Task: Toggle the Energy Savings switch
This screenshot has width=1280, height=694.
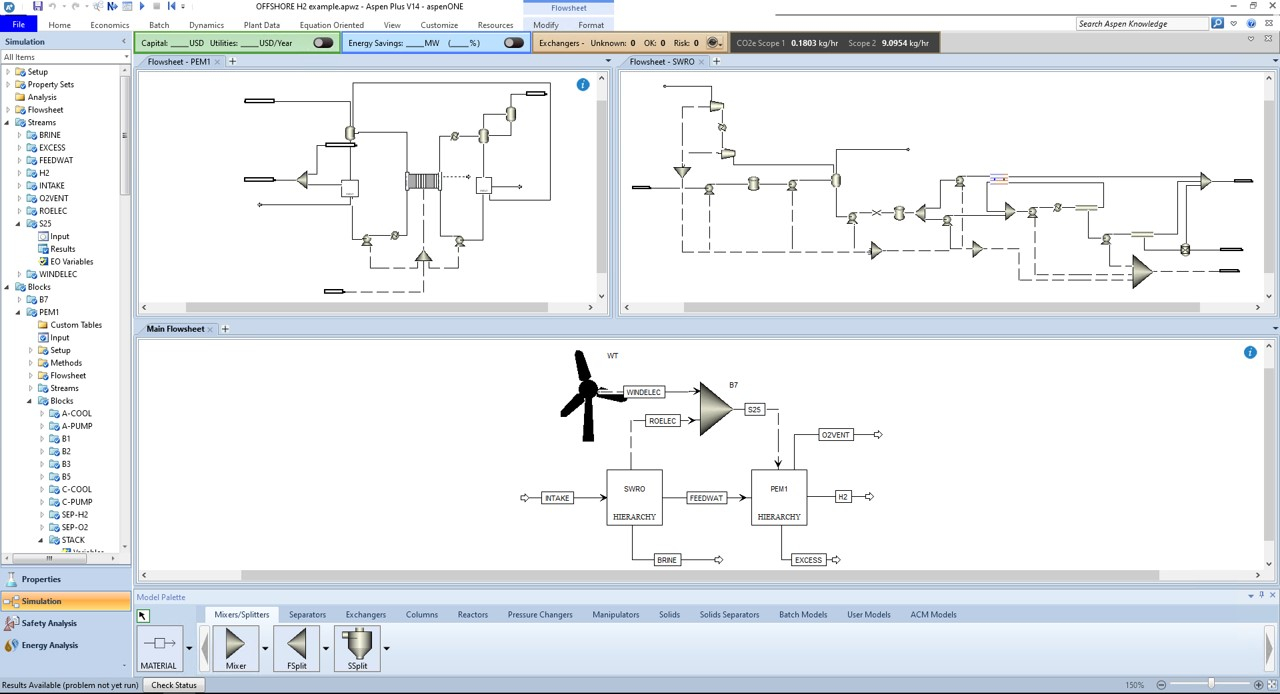Action: tap(513, 43)
